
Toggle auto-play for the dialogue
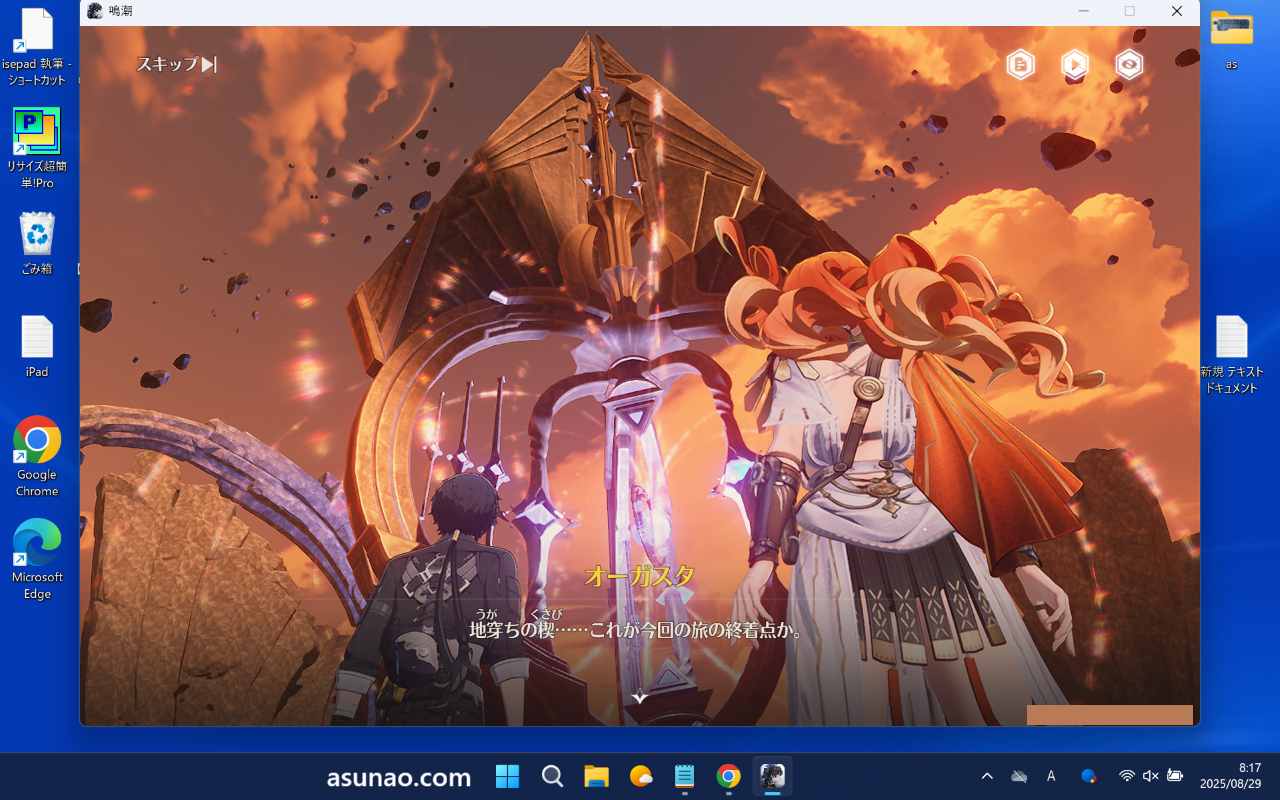tap(1074, 65)
